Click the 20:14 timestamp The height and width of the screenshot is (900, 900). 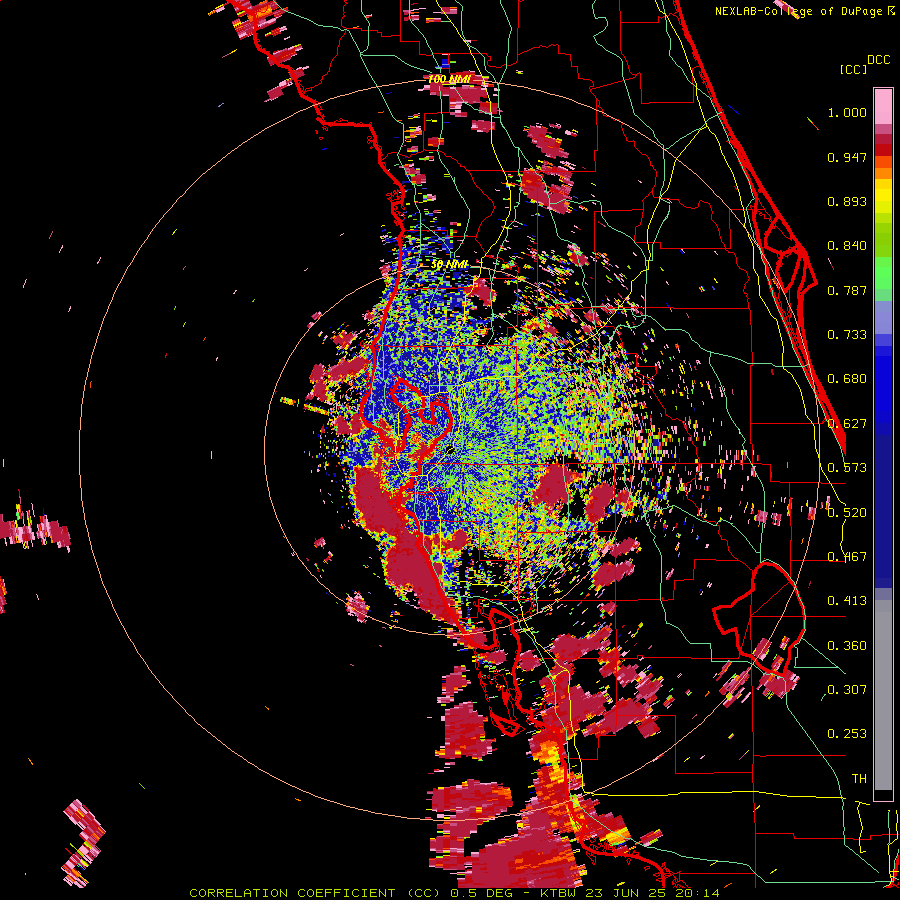click(x=696, y=893)
